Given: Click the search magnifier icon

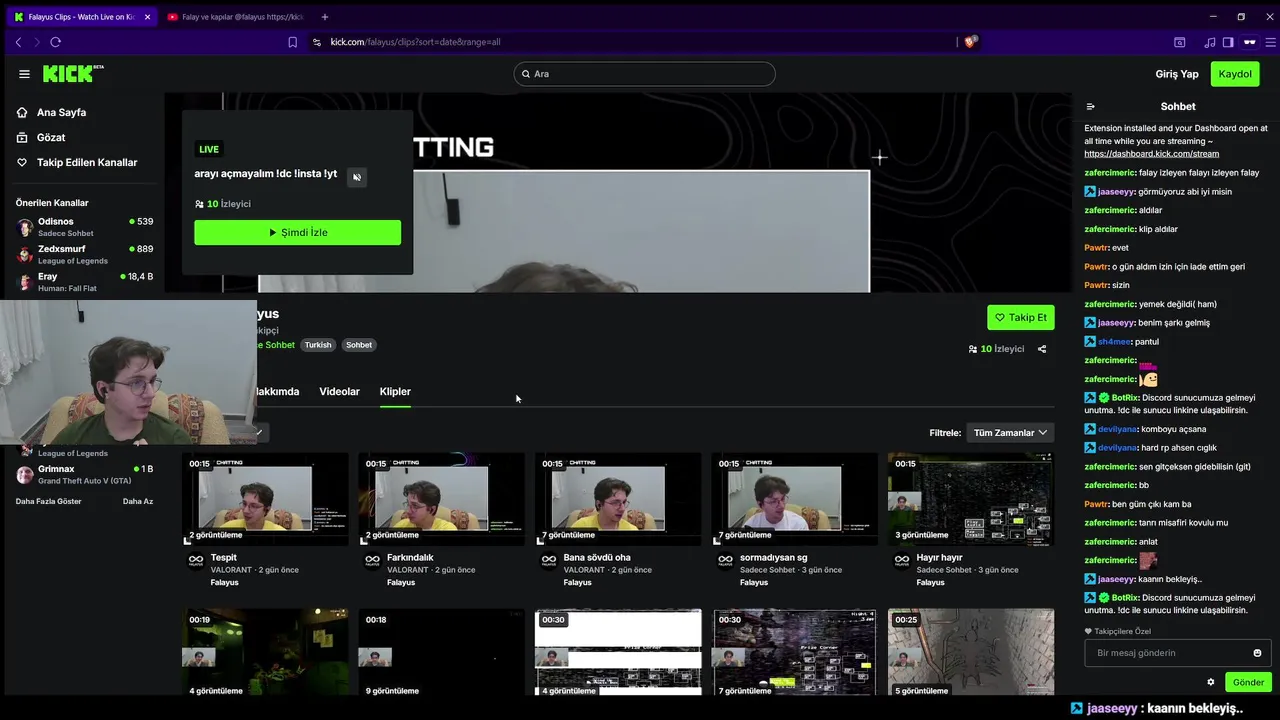Looking at the screenshot, I should click(525, 74).
